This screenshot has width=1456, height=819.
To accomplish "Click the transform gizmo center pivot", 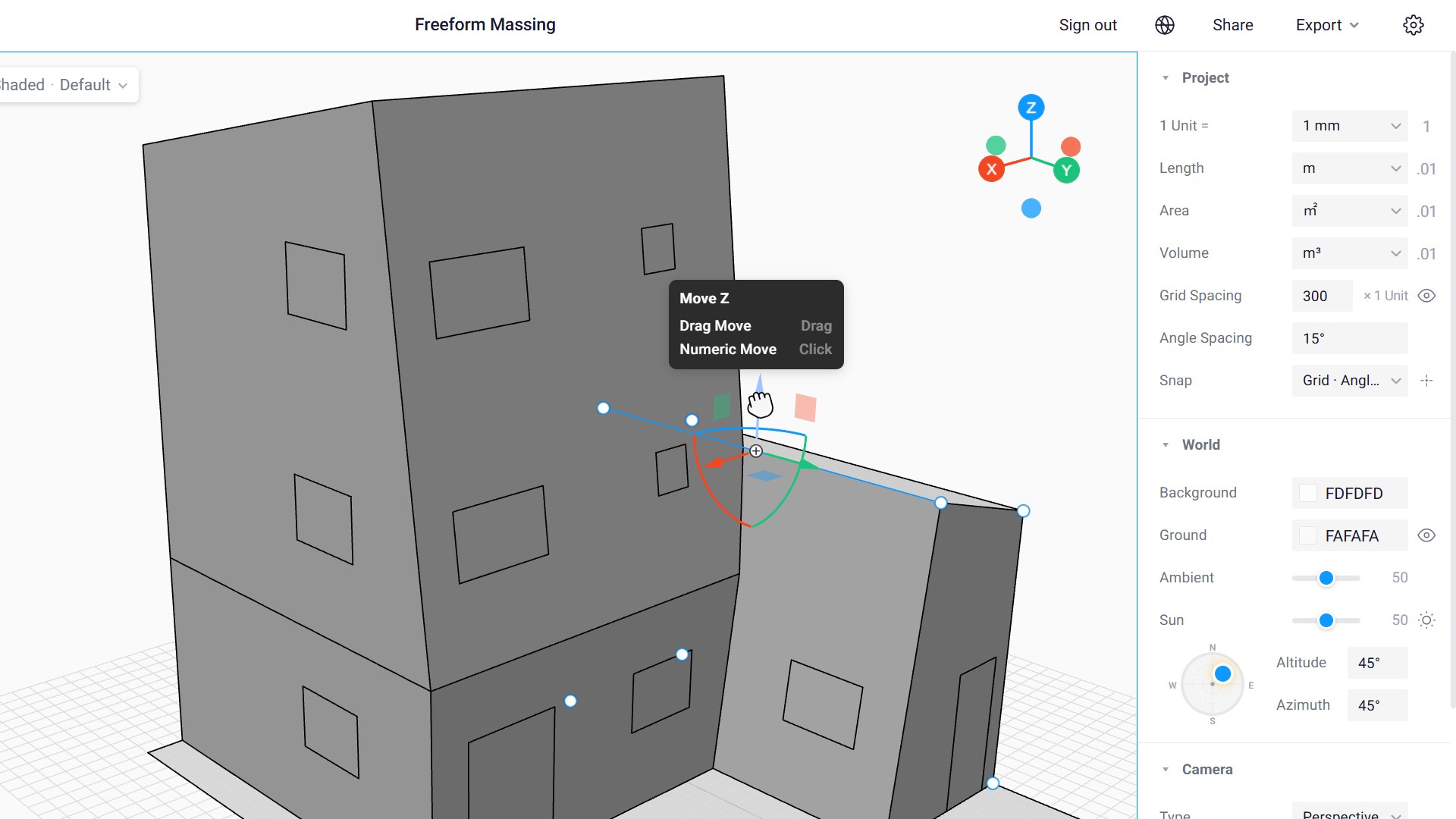I will (x=756, y=451).
